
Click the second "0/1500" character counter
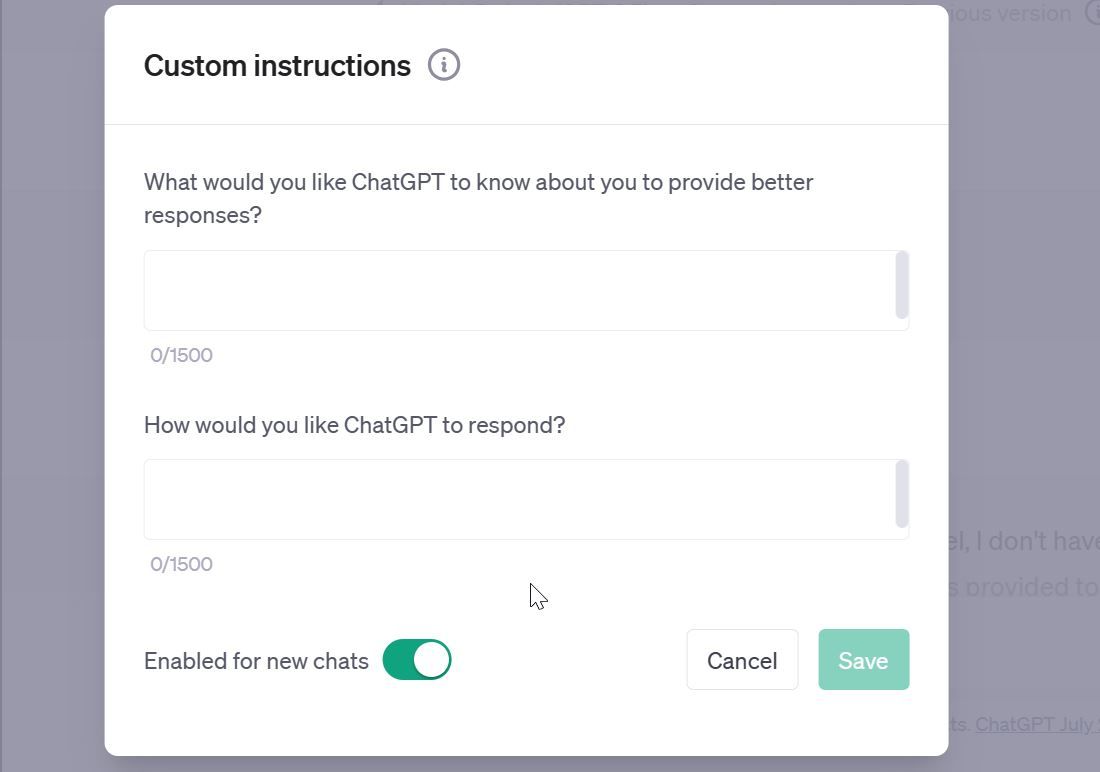(181, 564)
